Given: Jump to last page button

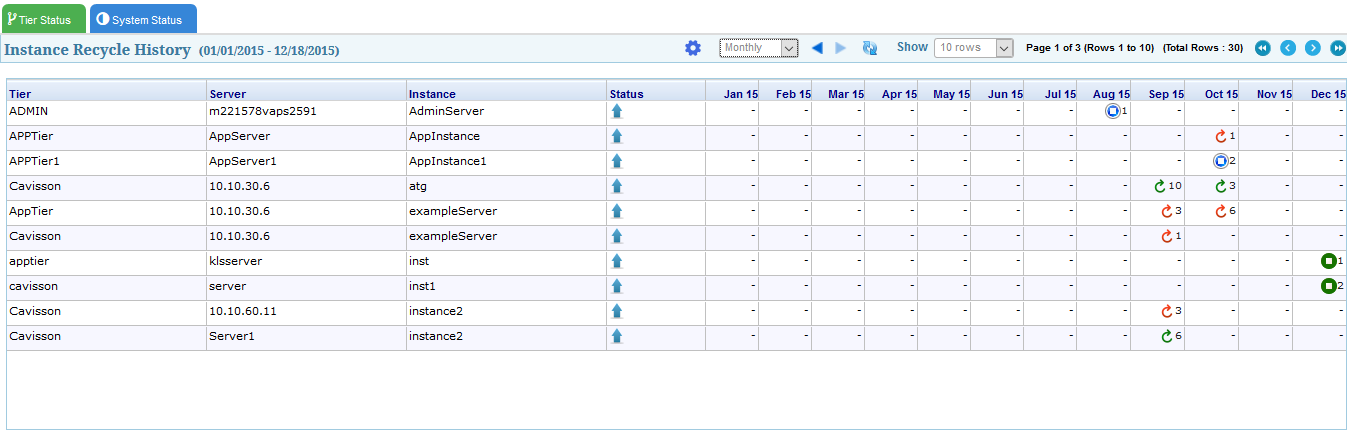Looking at the screenshot, I should (x=1338, y=48).
